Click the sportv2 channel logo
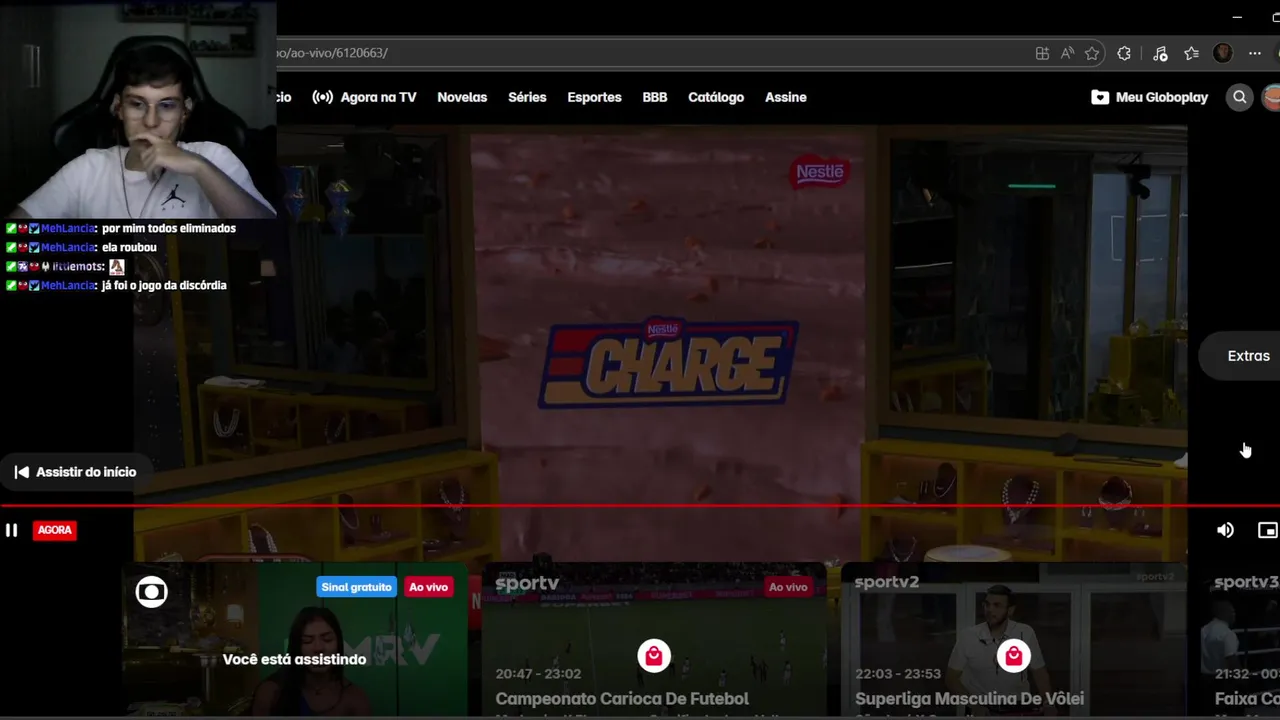Image resolution: width=1280 pixels, height=720 pixels. click(886, 582)
